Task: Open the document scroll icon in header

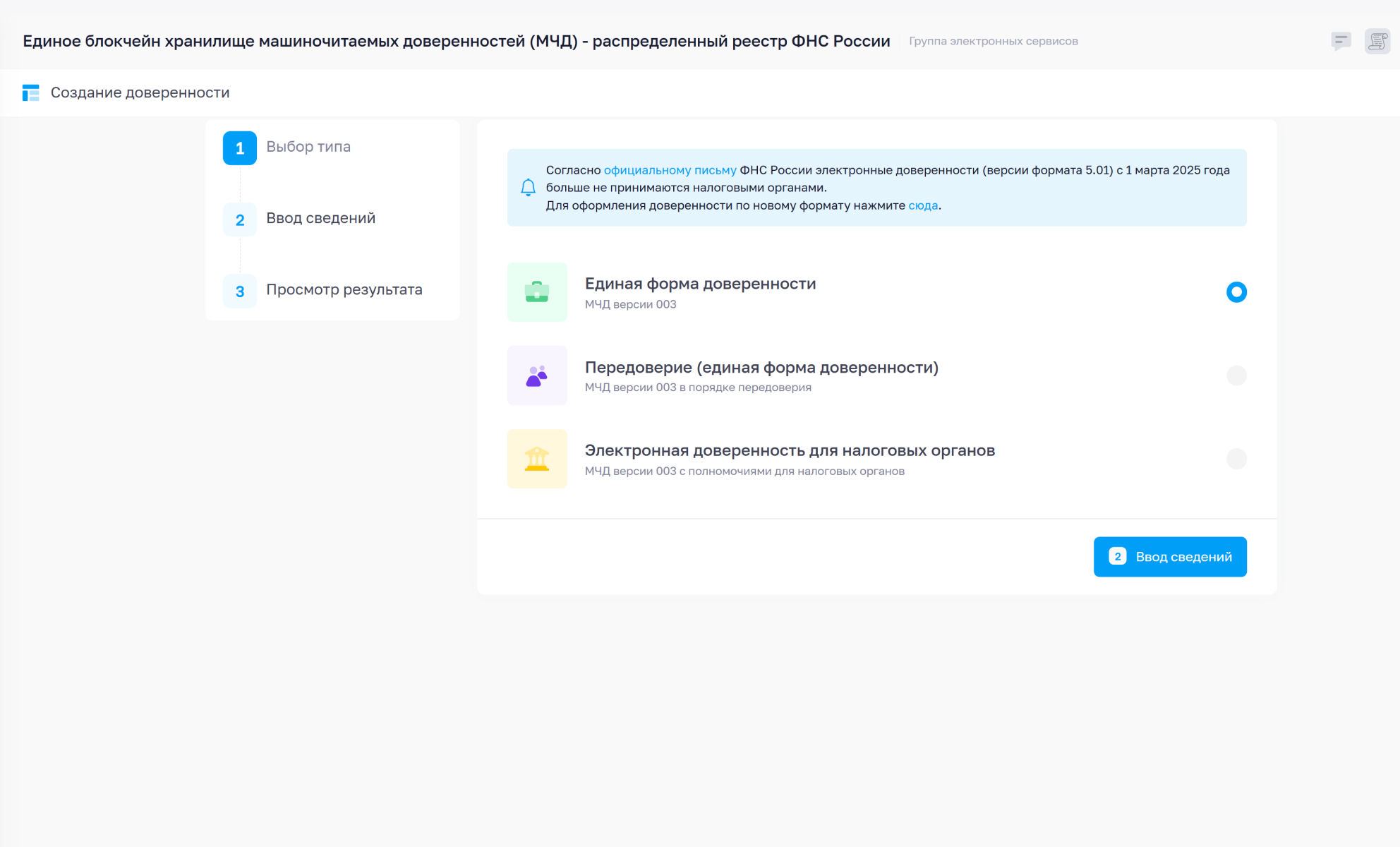Action: click(1377, 41)
